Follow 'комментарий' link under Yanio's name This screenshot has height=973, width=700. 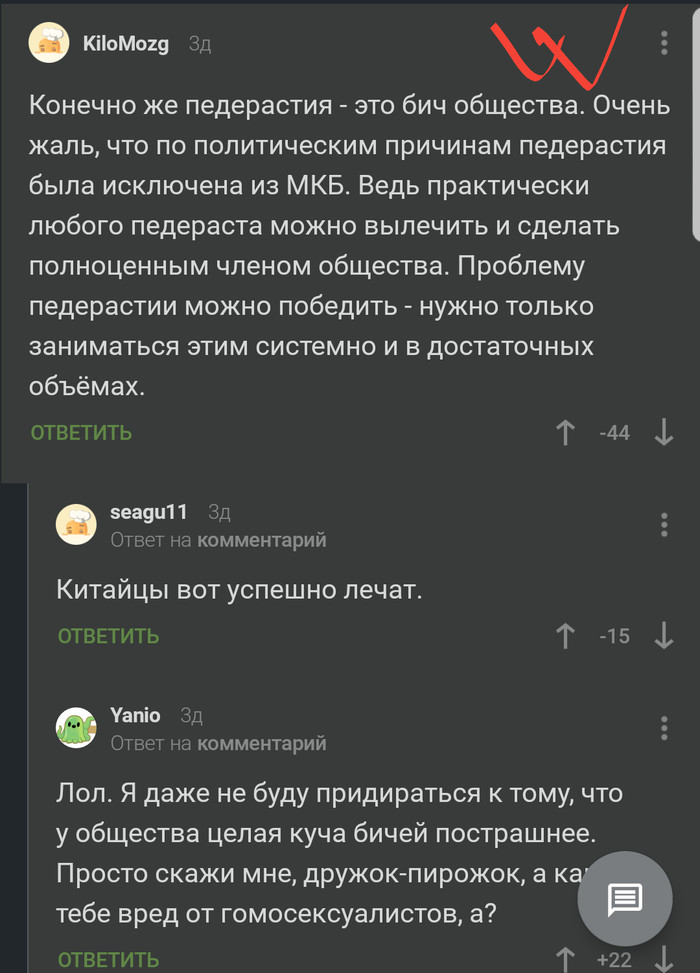coord(262,743)
